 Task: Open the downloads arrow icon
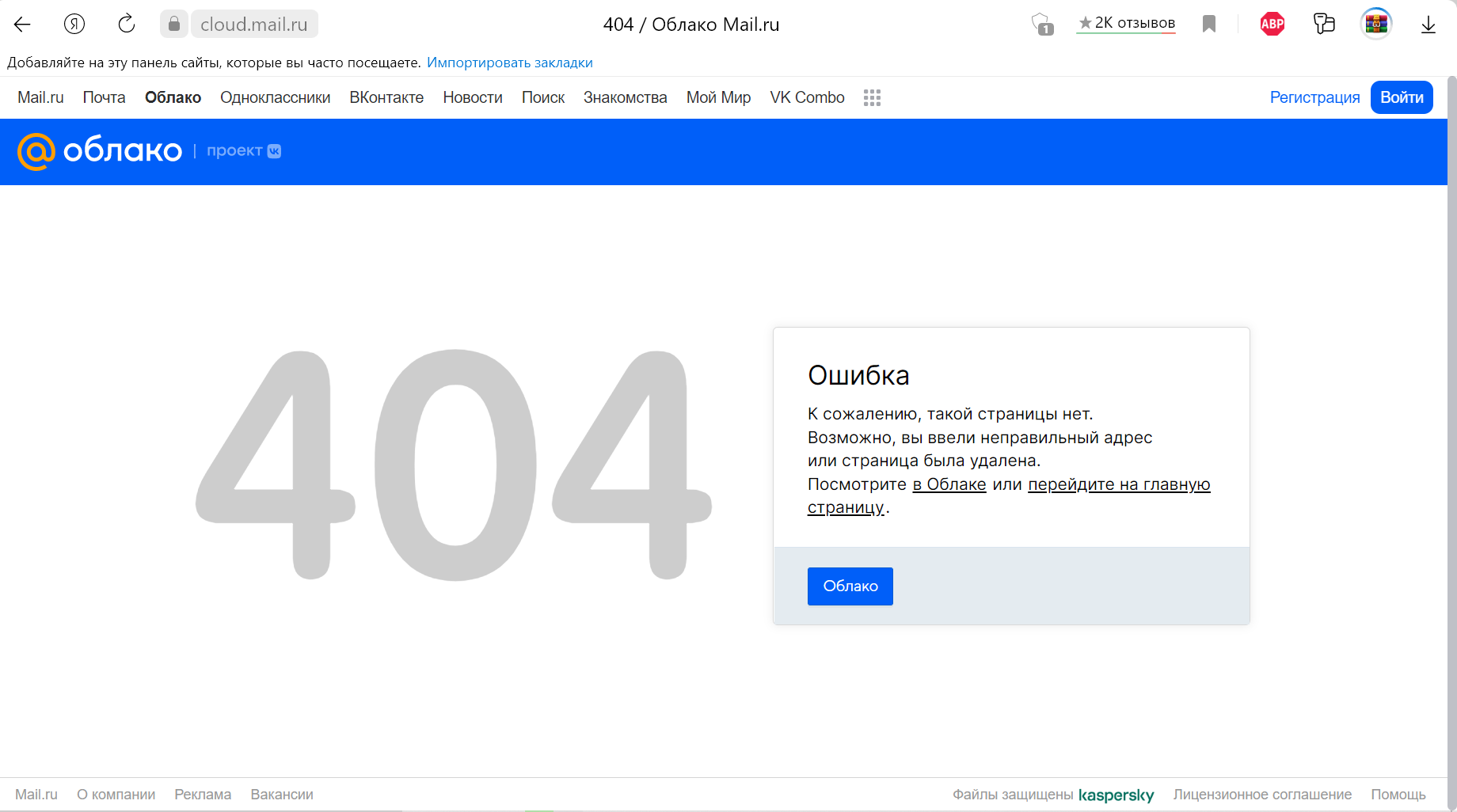click(1428, 25)
